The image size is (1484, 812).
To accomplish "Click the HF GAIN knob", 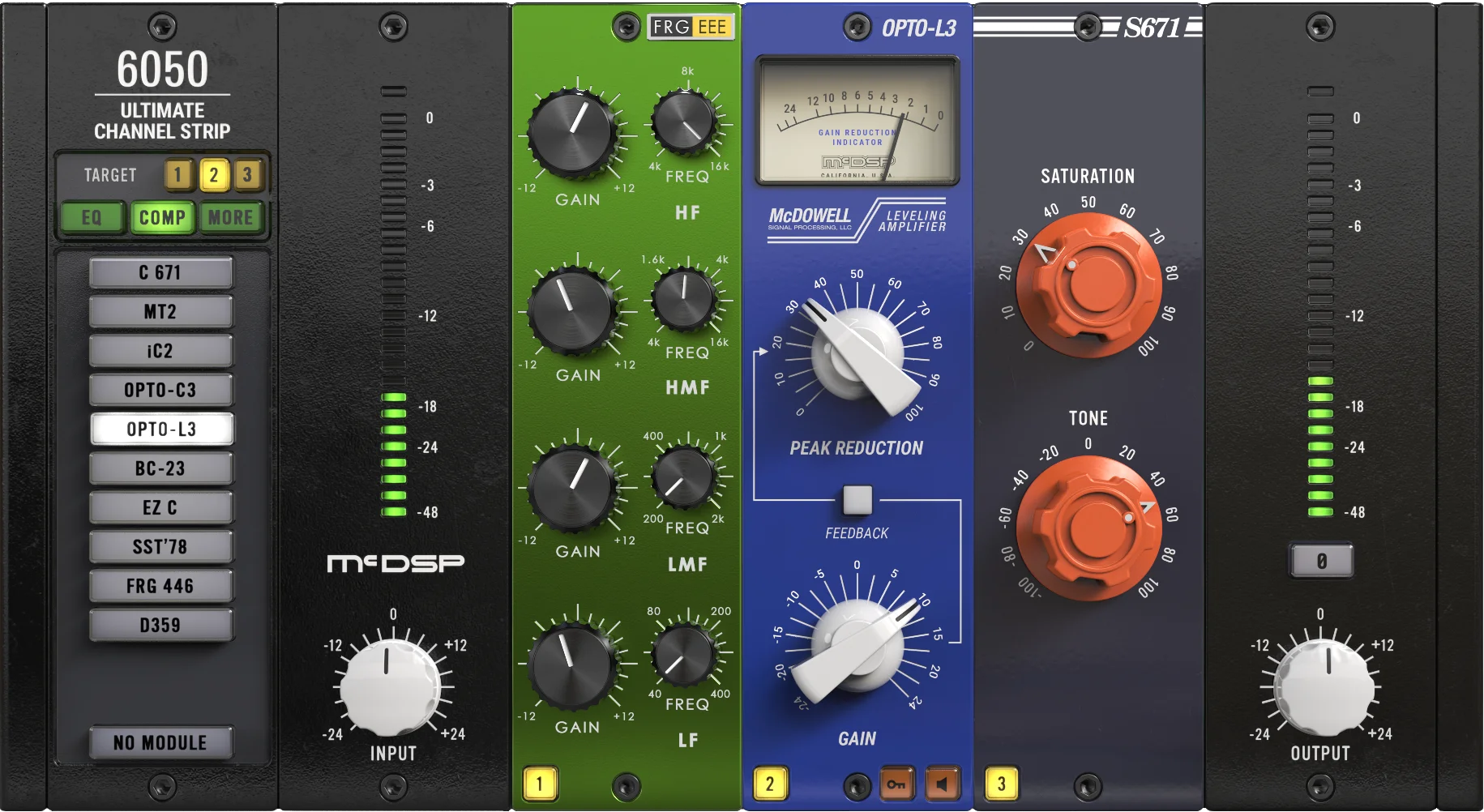I will coord(572,134).
